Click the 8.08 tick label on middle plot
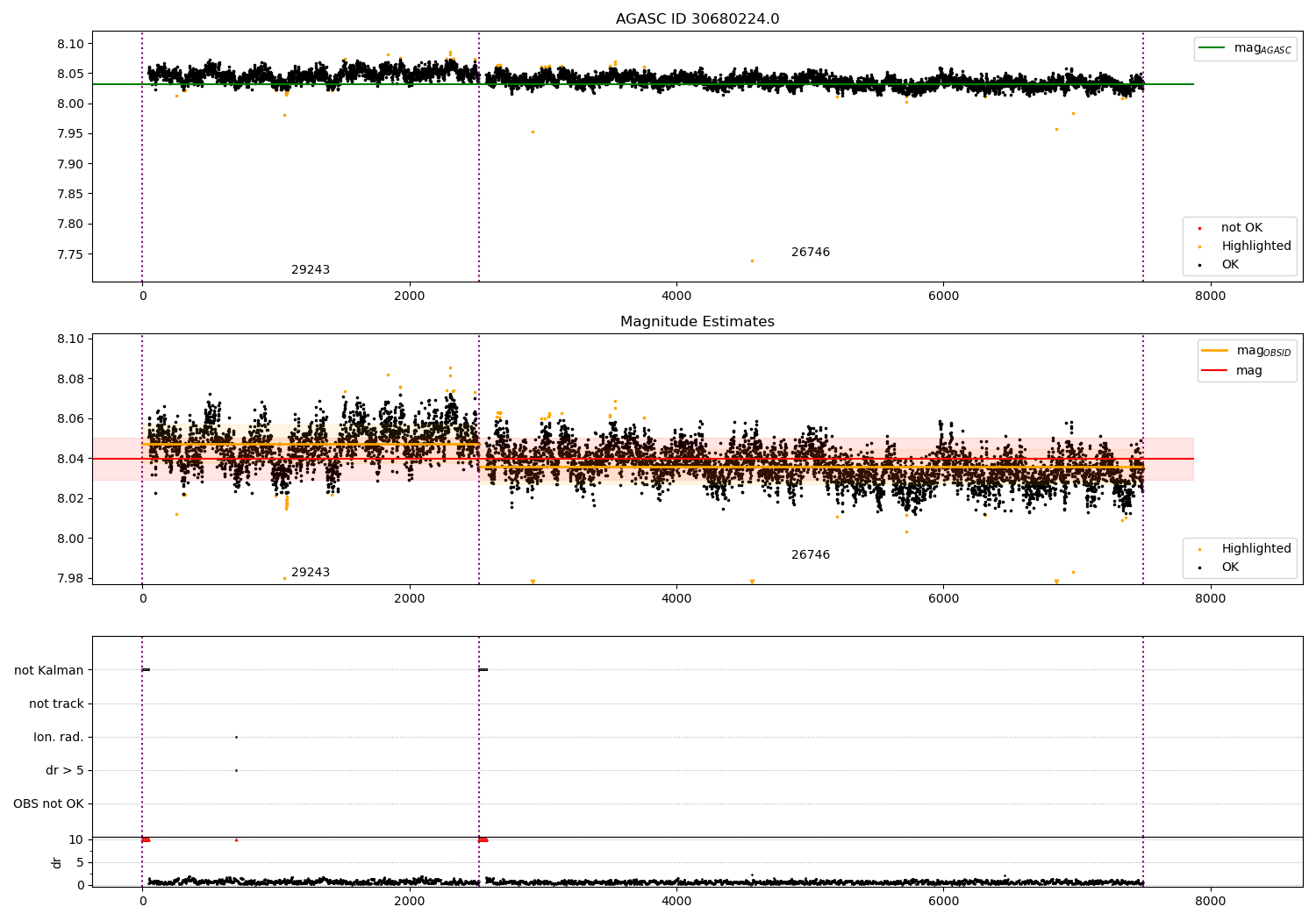 [69, 379]
